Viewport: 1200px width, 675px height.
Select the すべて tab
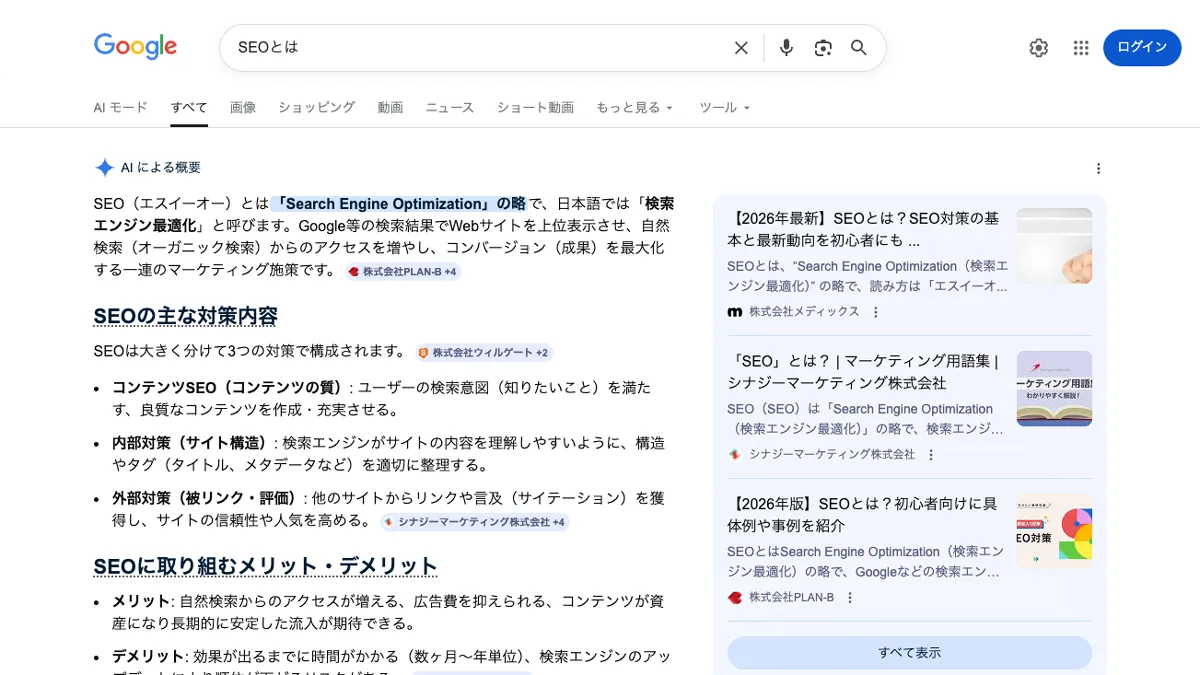click(x=189, y=107)
